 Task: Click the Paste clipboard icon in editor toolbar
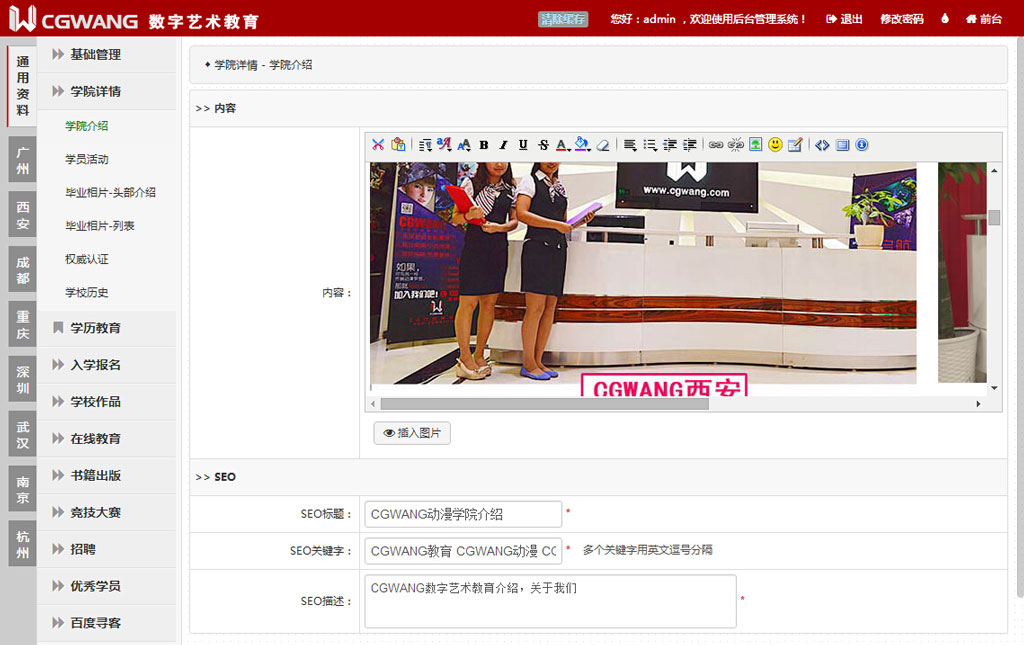398,145
